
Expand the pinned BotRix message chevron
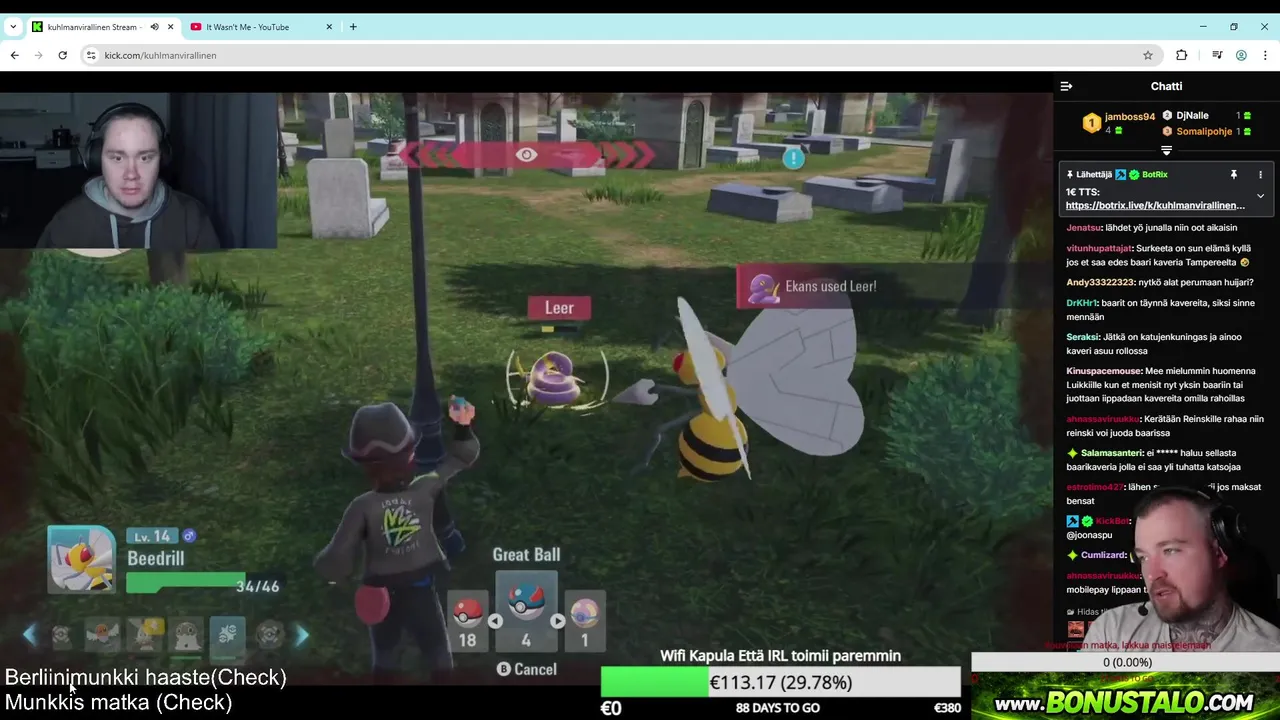click(x=1260, y=196)
